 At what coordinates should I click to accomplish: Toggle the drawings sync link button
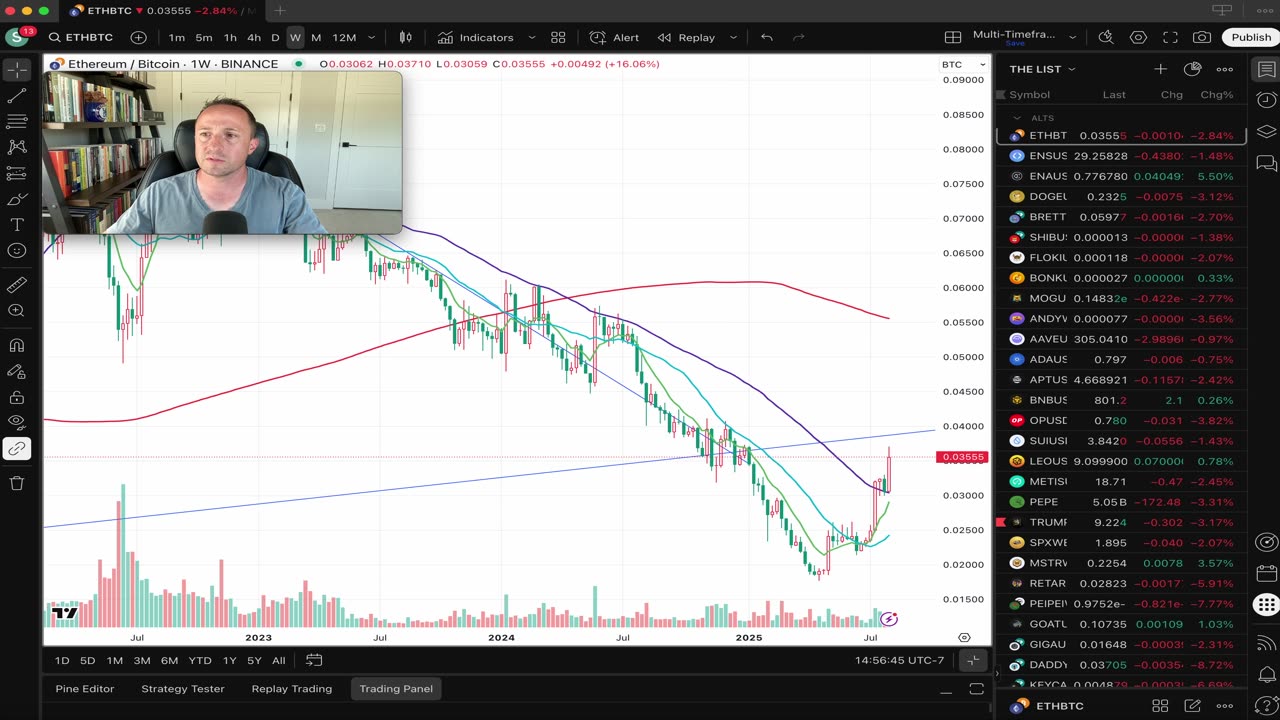(x=17, y=449)
